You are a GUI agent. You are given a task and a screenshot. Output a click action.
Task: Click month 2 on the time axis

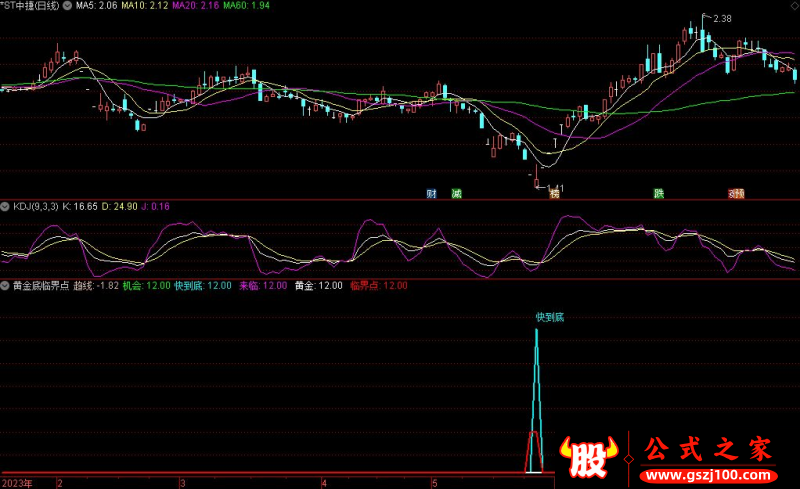(x=60, y=483)
